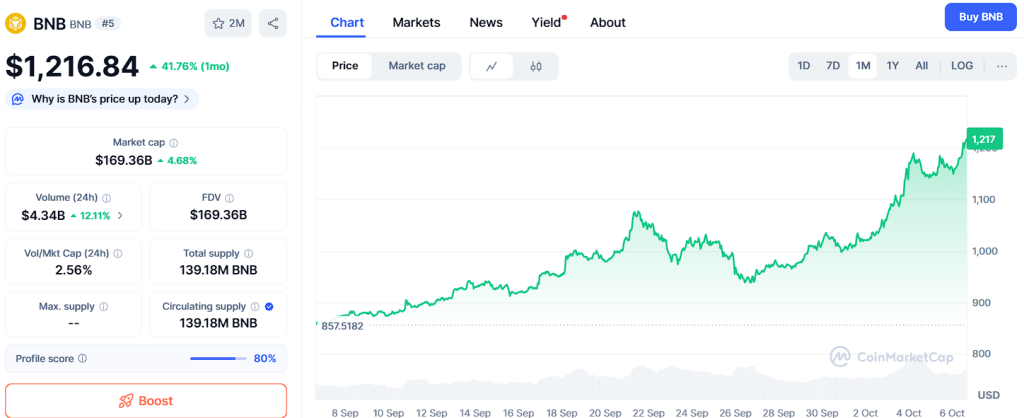Toggle chart to Price view
Image resolution: width=1024 pixels, height=418 pixels.
345,66
